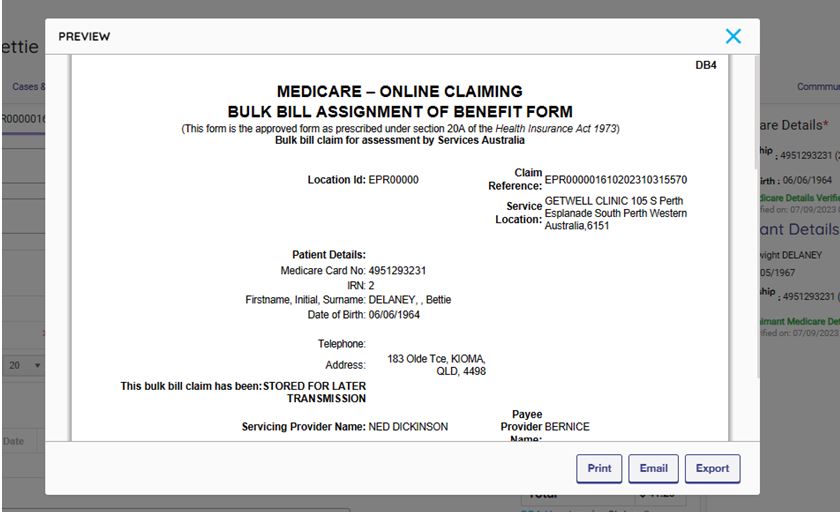Image resolution: width=840 pixels, height=512 pixels.
Task: Click the 'STORED FOR LATER TRANSMISSION' status text
Action: click(314, 392)
